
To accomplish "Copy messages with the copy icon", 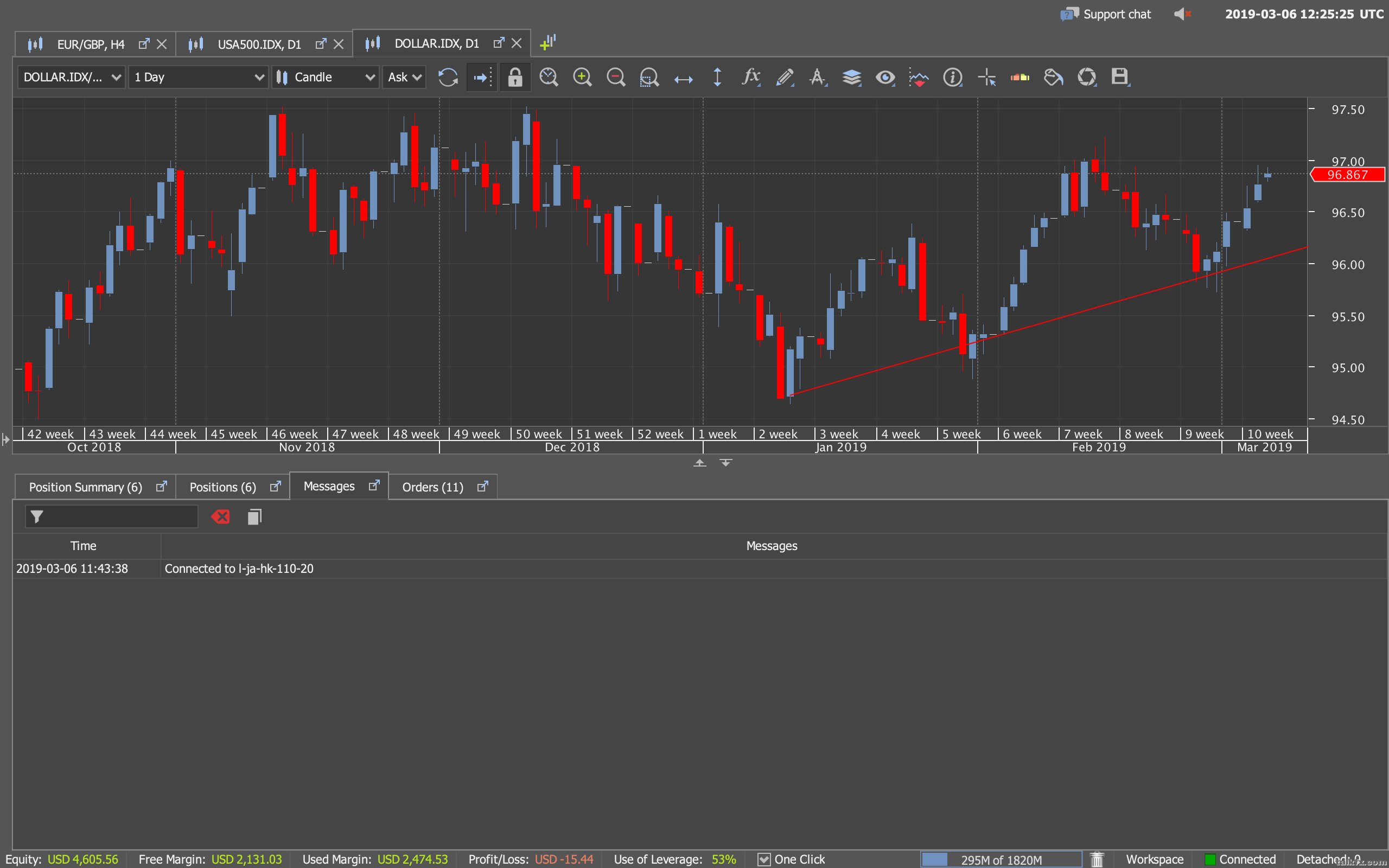I will coord(254,516).
